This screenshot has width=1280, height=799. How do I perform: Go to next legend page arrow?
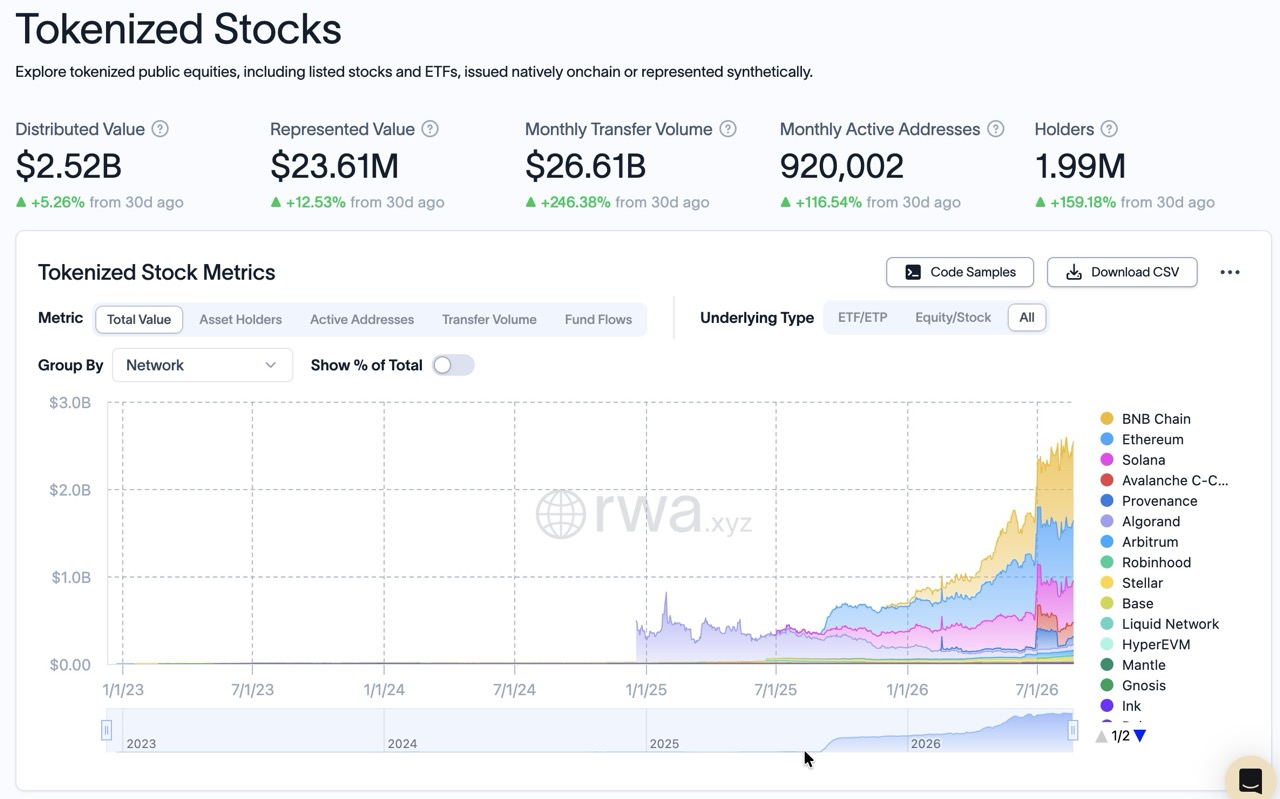tap(1140, 736)
